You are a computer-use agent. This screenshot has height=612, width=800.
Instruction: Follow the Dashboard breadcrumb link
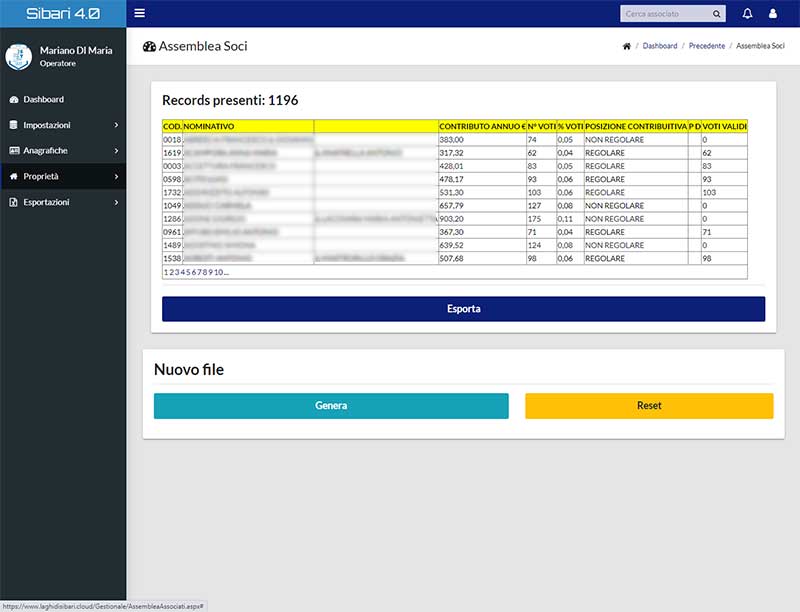point(660,46)
